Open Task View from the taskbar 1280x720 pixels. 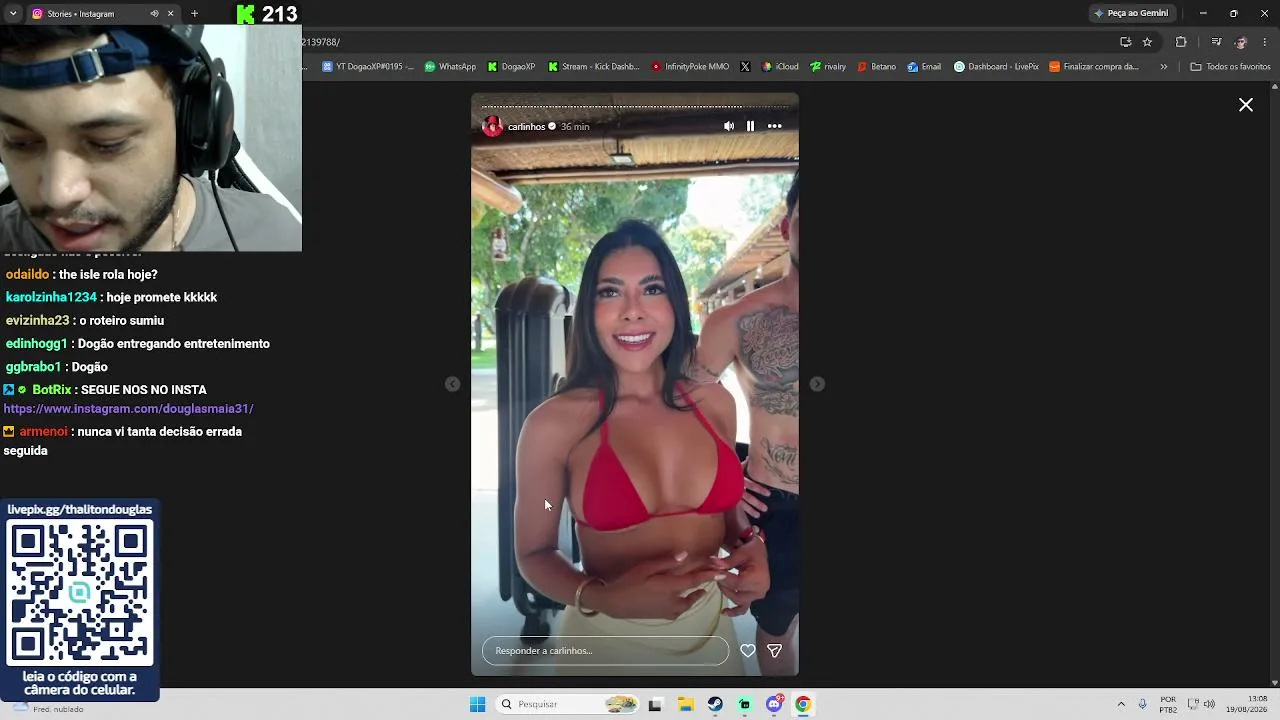click(655, 704)
